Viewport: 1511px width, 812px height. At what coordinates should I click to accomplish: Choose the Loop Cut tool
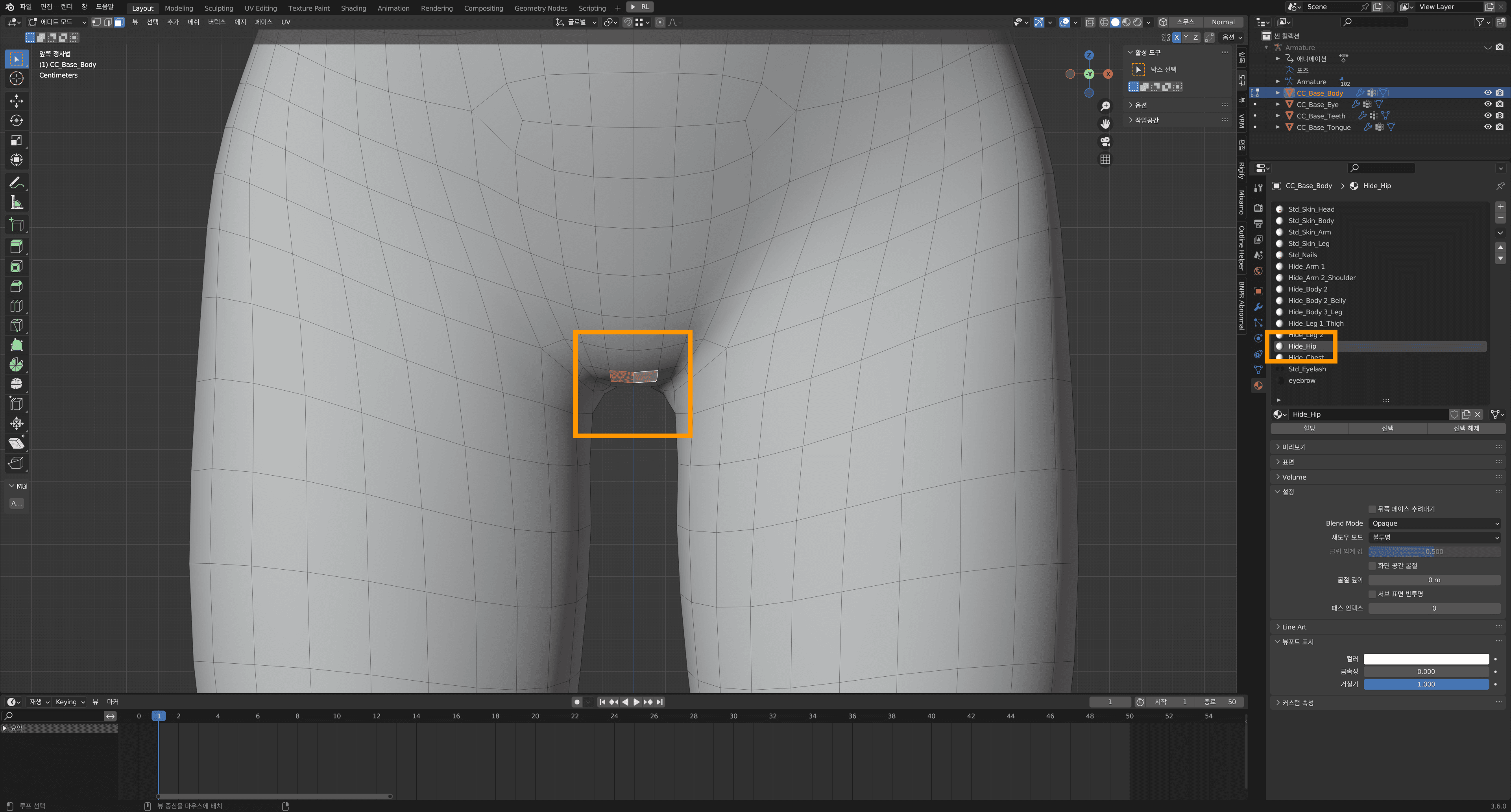(17, 306)
